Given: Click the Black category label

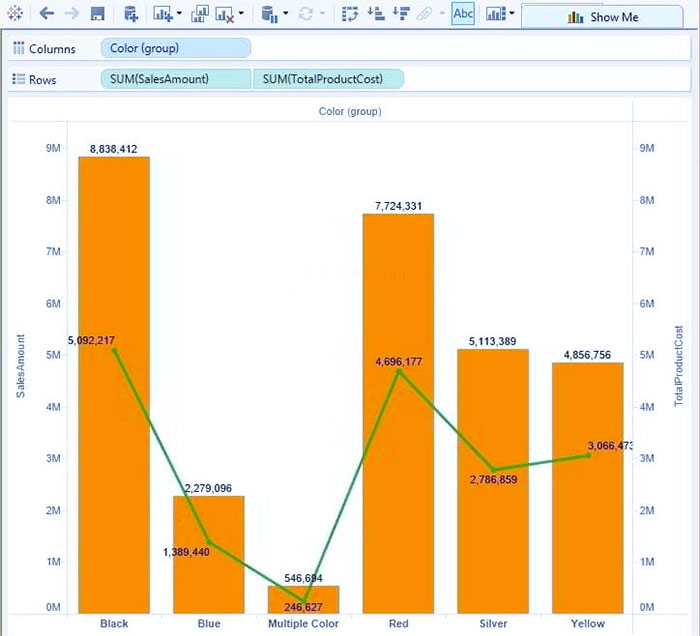Looking at the screenshot, I should (x=114, y=624).
